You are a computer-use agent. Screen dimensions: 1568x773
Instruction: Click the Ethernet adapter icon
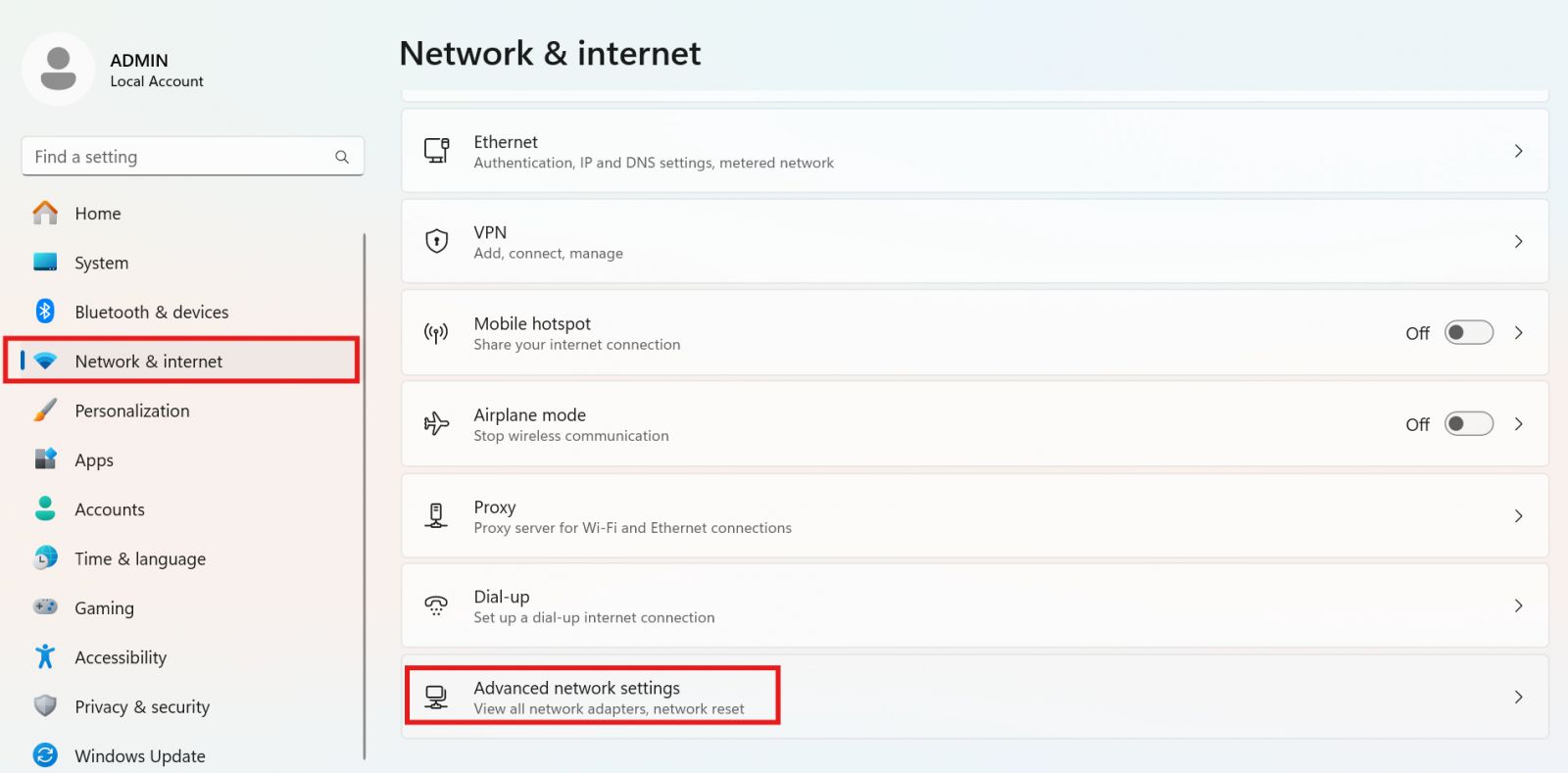[436, 150]
